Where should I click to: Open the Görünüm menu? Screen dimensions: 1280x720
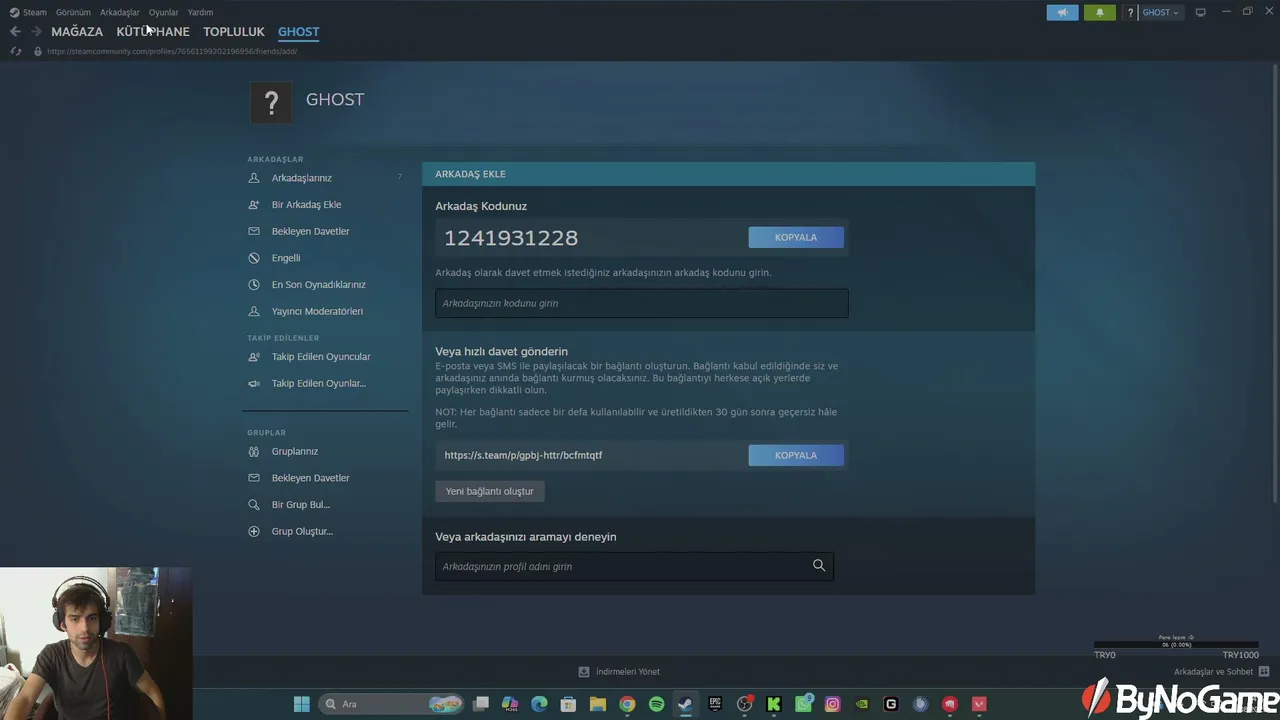(73, 12)
